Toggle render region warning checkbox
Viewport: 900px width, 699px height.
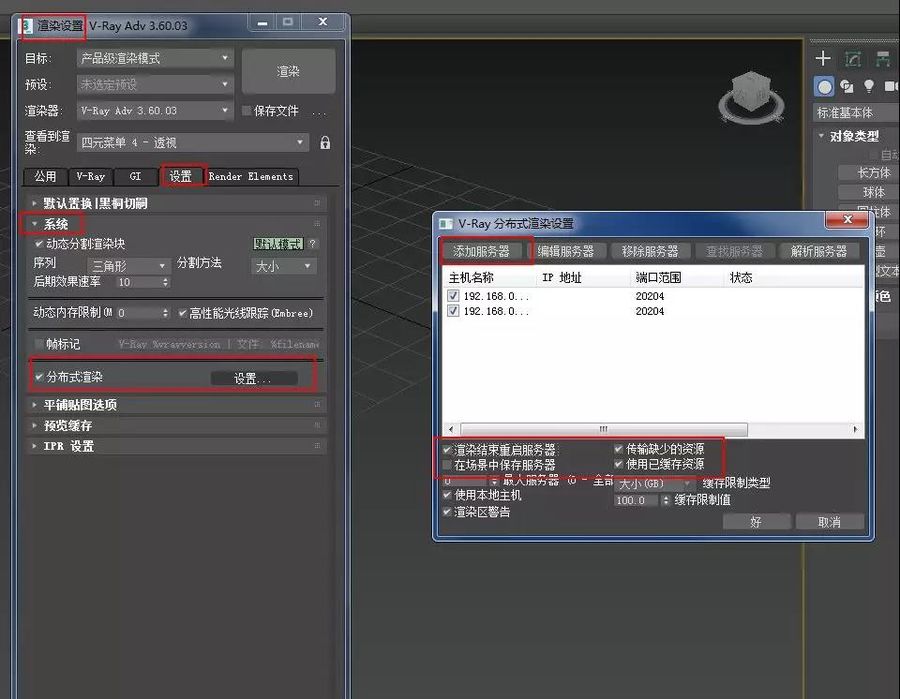(x=447, y=511)
